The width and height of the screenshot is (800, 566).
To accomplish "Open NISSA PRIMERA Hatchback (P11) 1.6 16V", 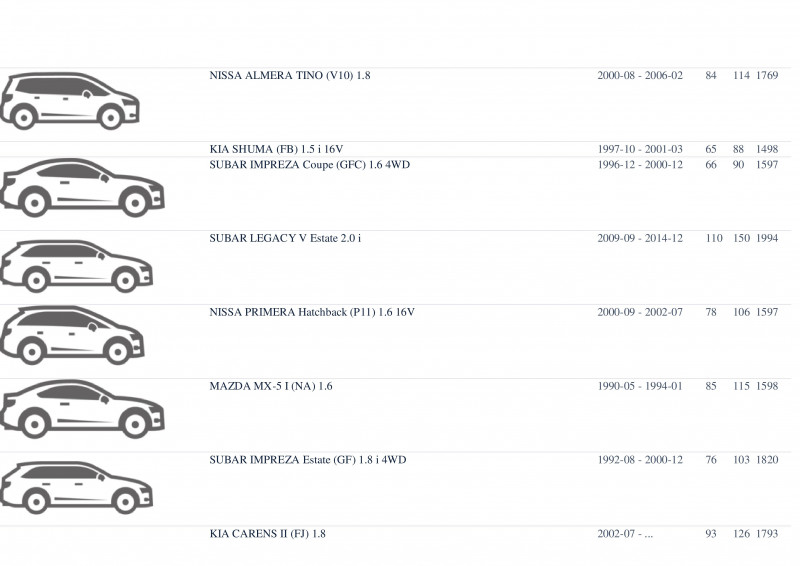I will (x=312, y=312).
